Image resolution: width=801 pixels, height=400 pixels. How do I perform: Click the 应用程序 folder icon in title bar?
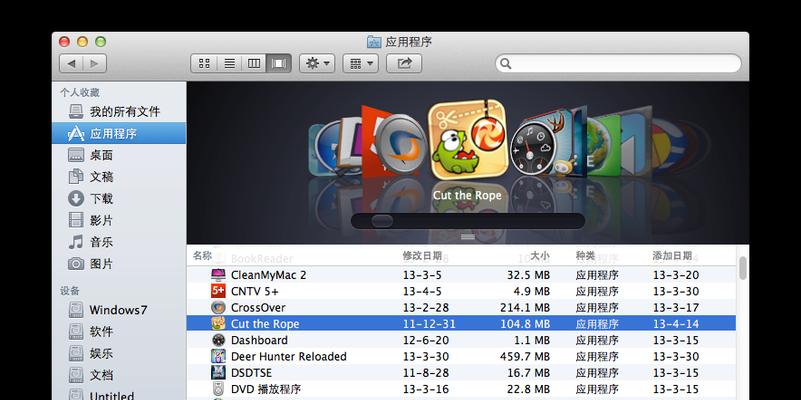point(374,42)
